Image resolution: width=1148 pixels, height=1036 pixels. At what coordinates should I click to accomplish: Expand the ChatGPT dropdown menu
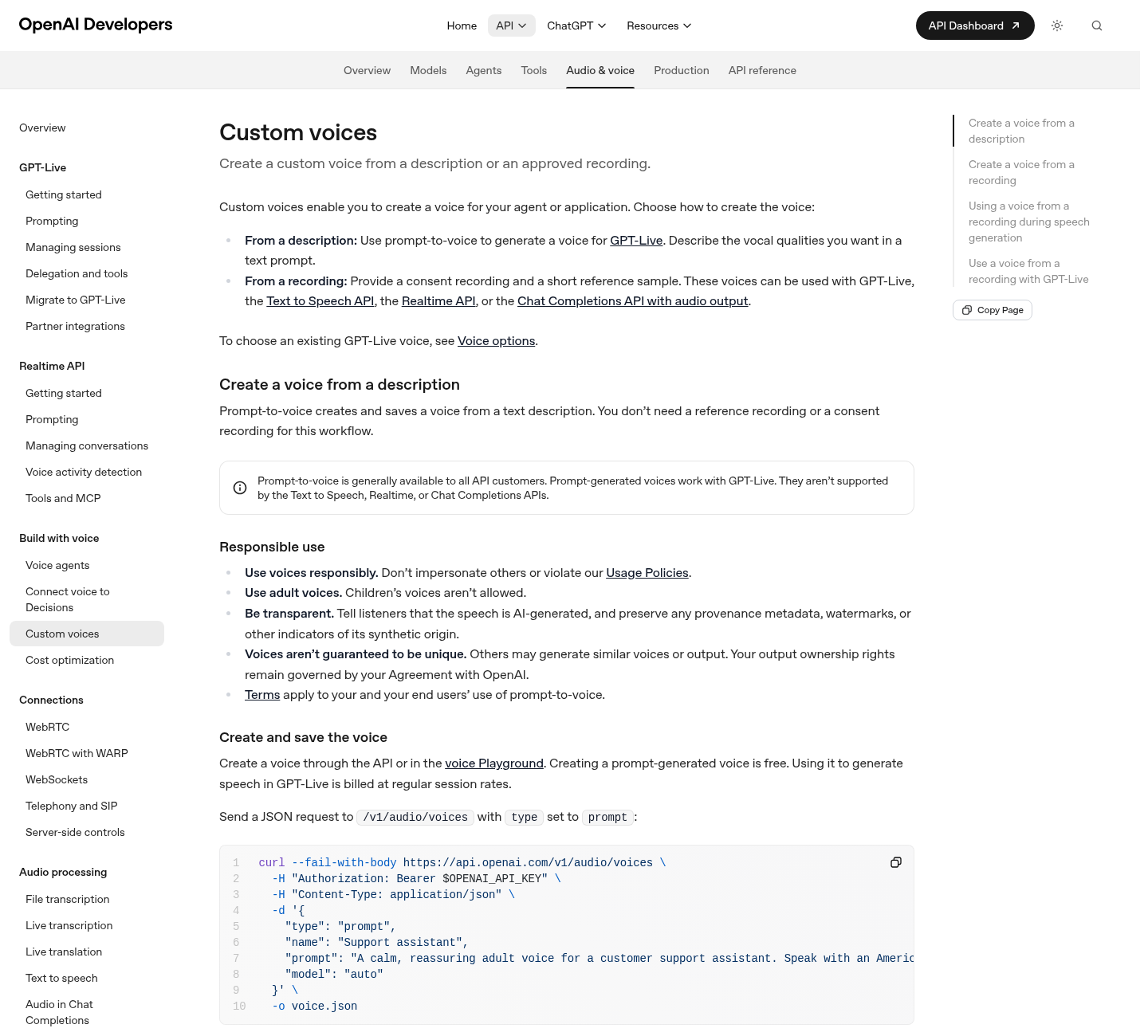coord(576,26)
